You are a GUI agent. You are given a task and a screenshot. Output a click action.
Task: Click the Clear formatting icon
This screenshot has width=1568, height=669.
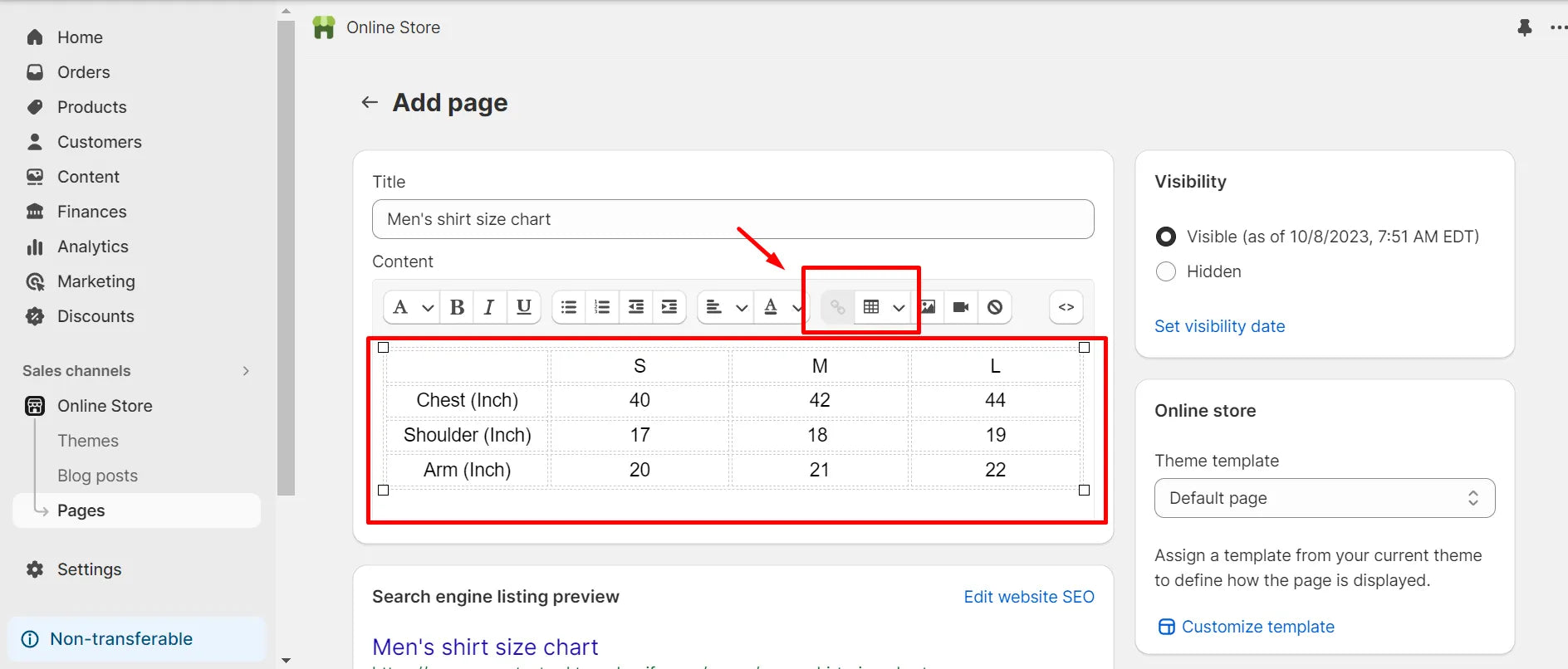pos(995,307)
